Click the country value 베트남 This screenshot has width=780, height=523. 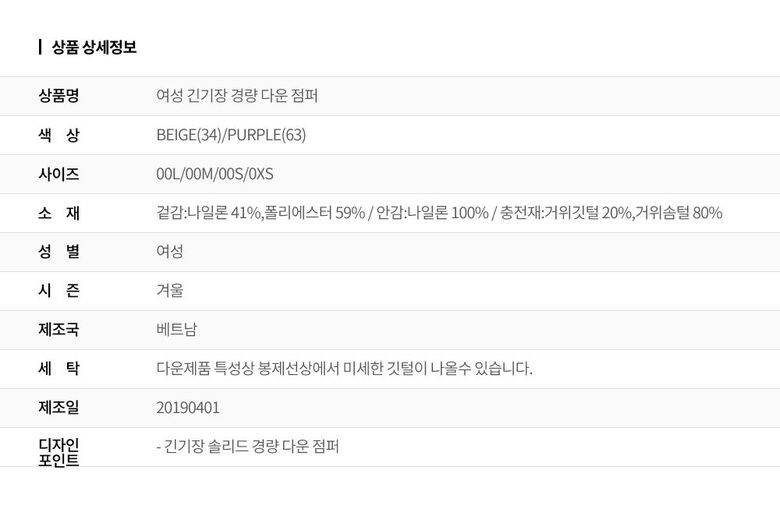point(177,330)
